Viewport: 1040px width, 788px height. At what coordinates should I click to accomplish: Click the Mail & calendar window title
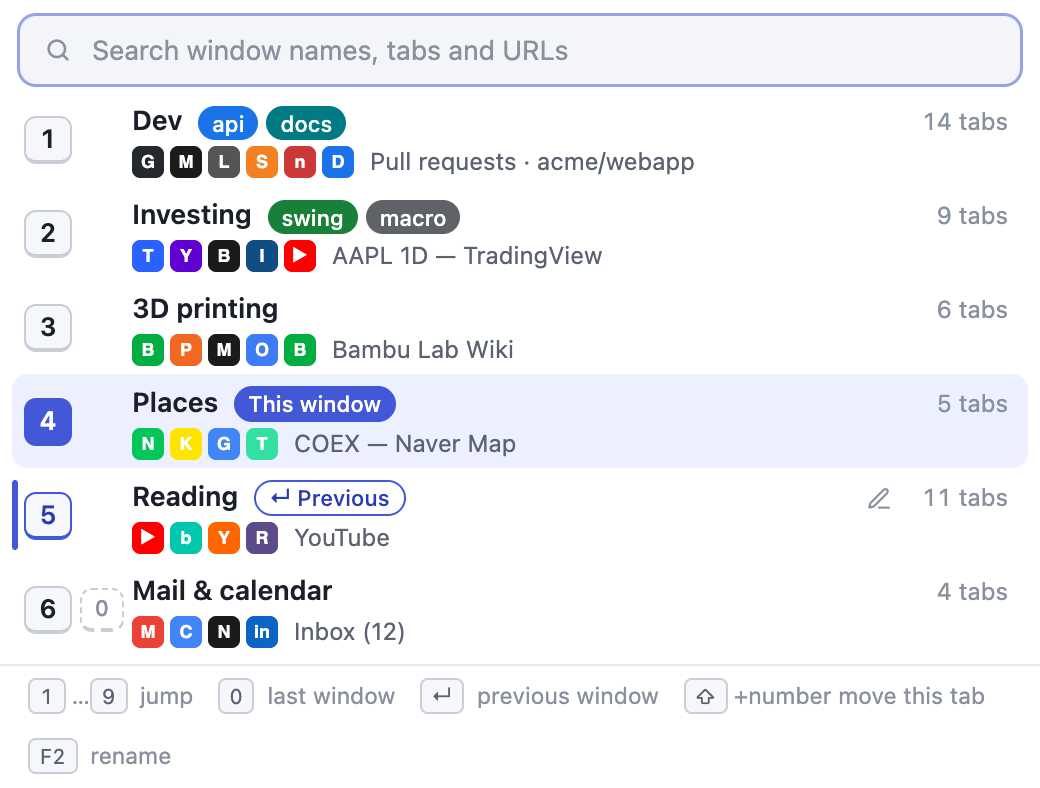[x=232, y=591]
